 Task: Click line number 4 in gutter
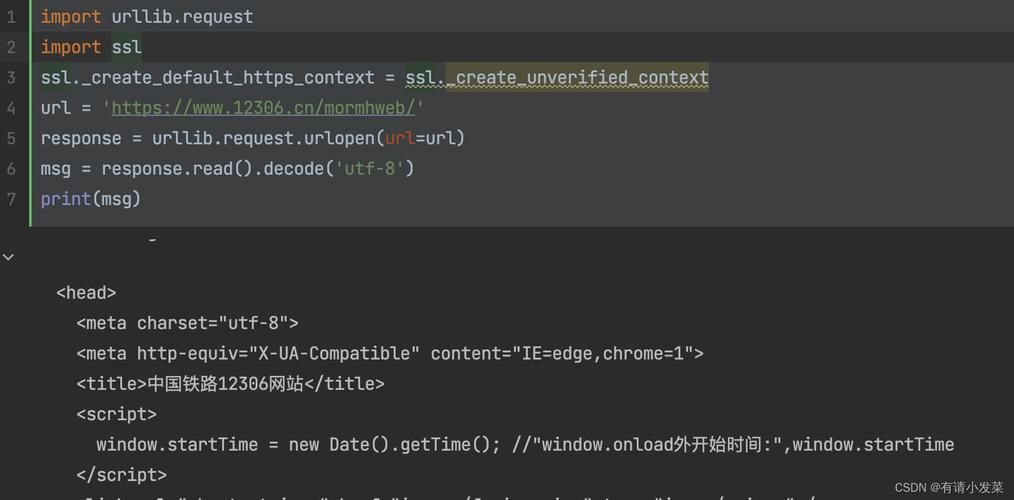click(x=11, y=107)
